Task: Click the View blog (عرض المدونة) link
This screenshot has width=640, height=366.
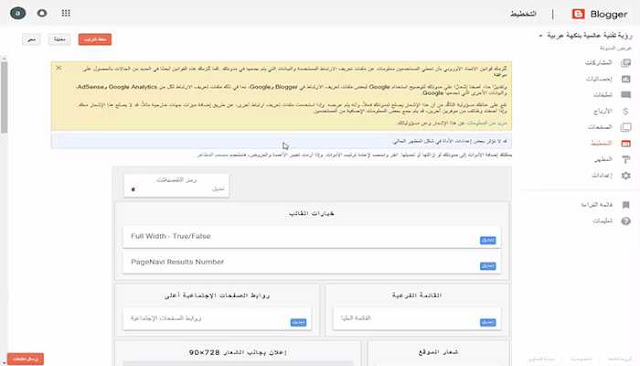Action: (x=616, y=48)
